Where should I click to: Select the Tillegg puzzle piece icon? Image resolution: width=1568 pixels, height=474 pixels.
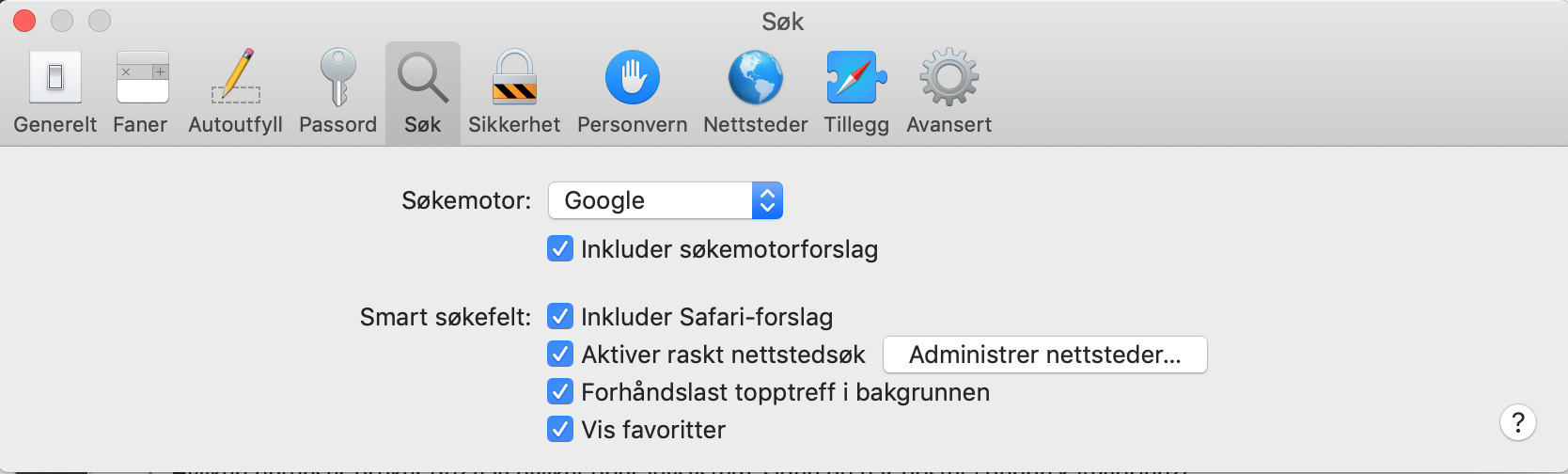point(856,92)
